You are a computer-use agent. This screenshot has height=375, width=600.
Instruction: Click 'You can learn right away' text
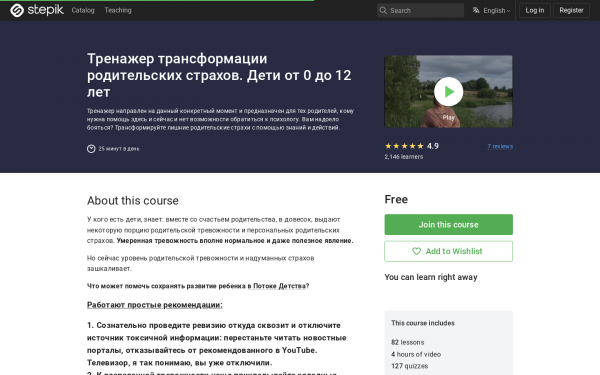click(431, 277)
